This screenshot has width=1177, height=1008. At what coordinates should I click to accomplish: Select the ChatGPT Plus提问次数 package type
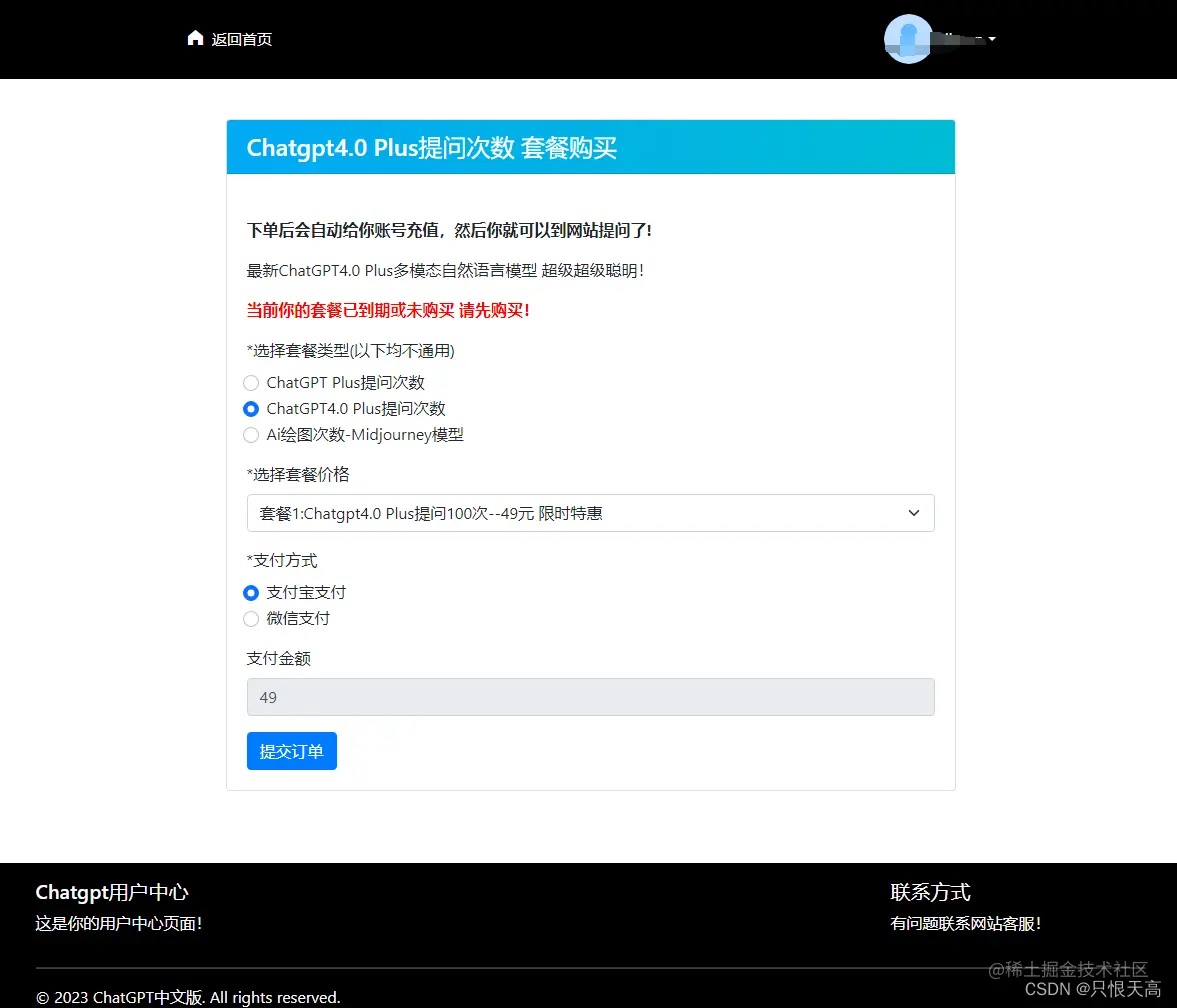pyautogui.click(x=251, y=383)
